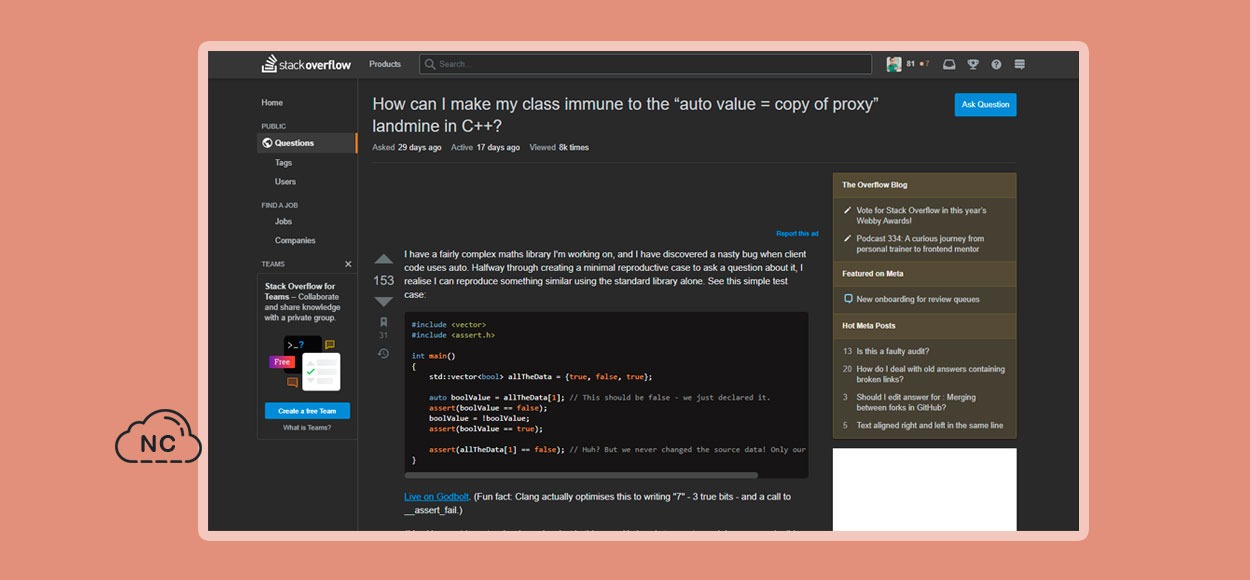The image size is (1250, 580).
Task: Click the Active 17 days ago text
Action: tap(485, 147)
